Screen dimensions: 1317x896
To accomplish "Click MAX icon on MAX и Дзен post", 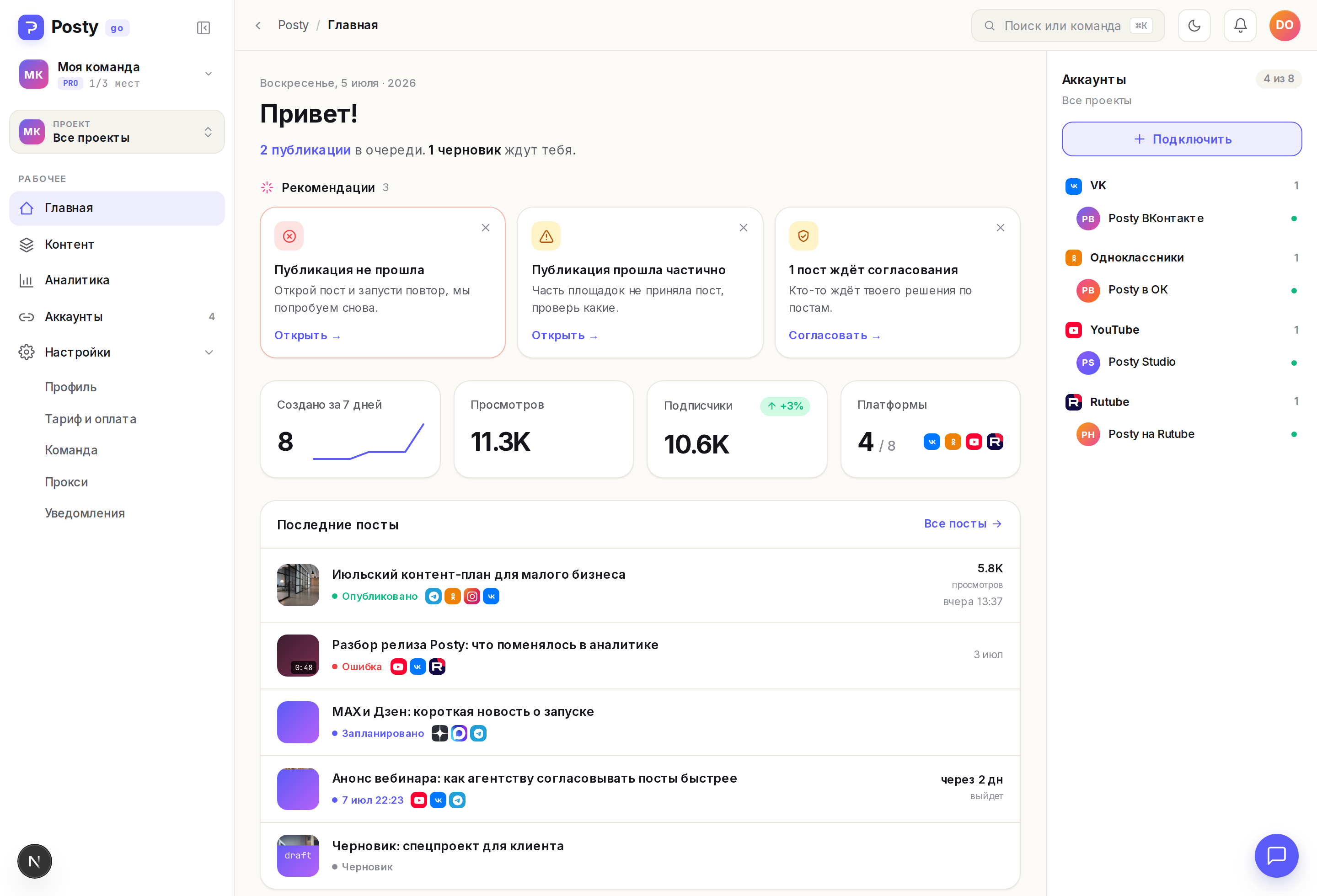I will [459, 733].
